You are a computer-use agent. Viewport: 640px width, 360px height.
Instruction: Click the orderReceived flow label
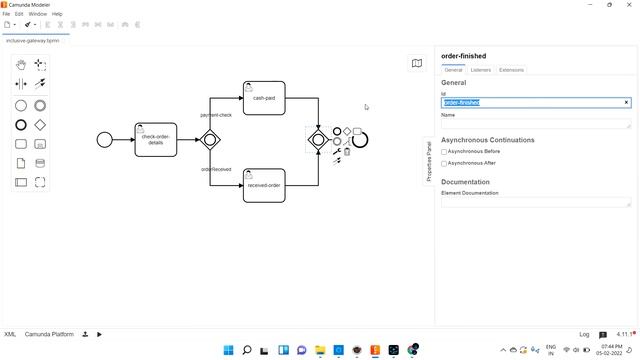[x=216, y=169]
